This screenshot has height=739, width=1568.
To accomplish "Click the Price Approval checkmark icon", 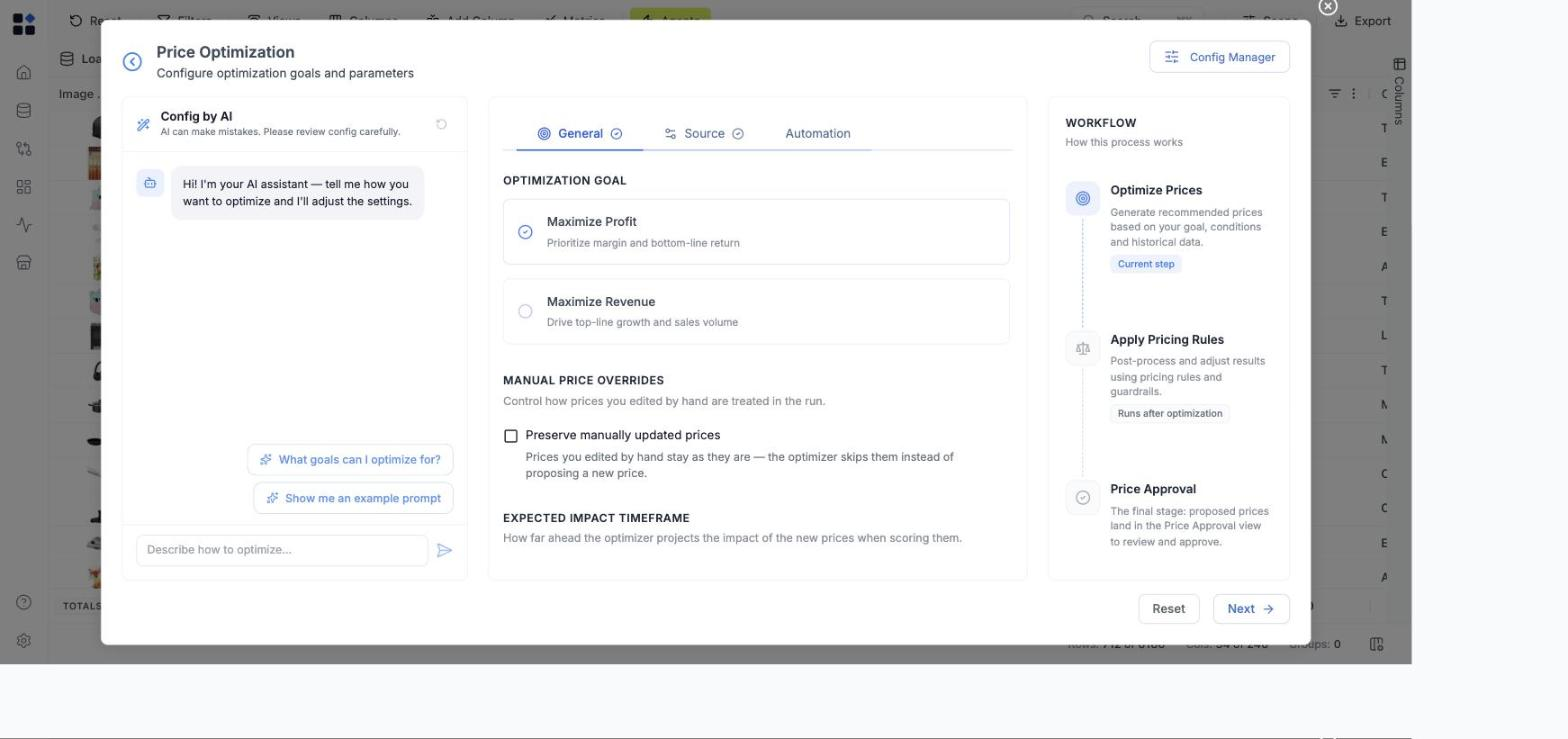I will coord(1082,497).
